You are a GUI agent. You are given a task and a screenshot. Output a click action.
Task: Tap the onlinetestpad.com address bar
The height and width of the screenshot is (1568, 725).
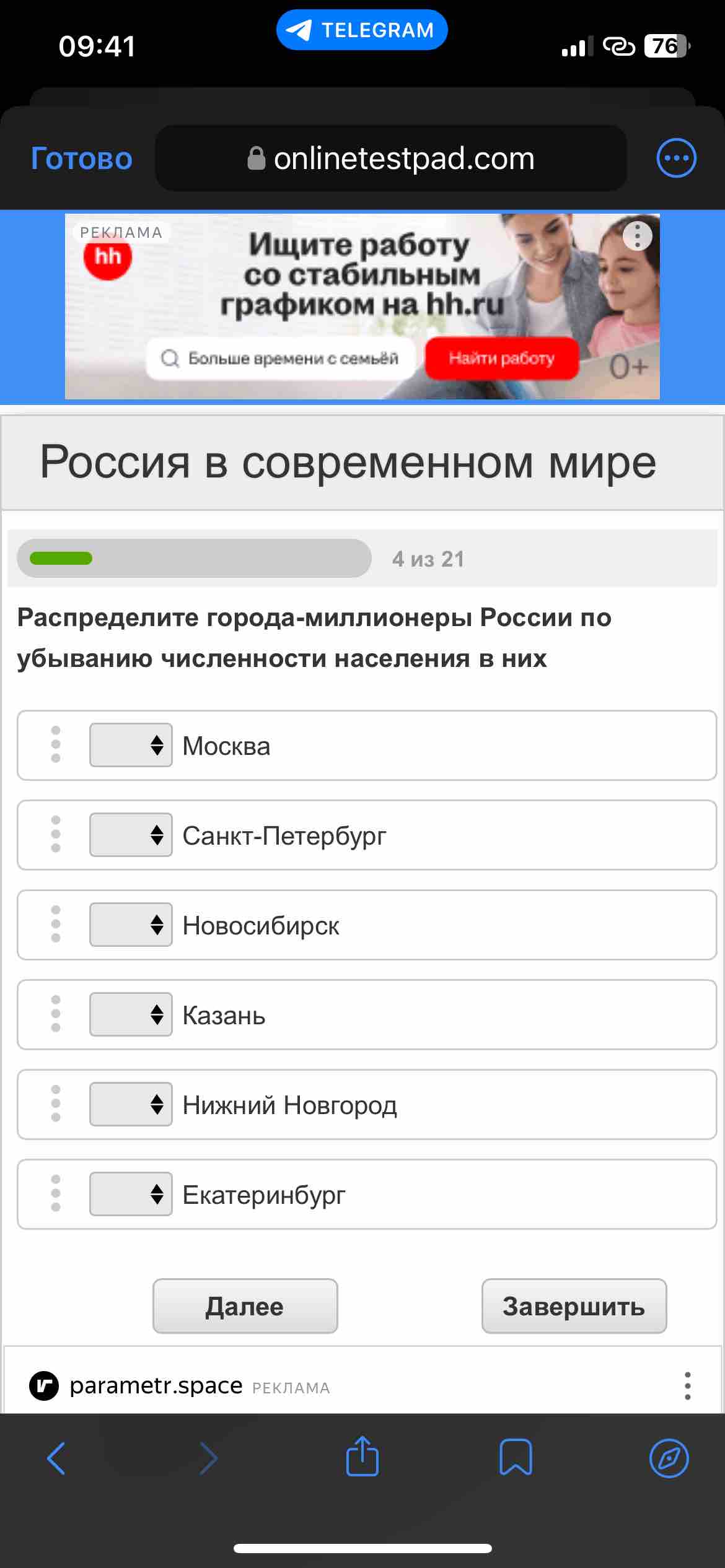(391, 158)
